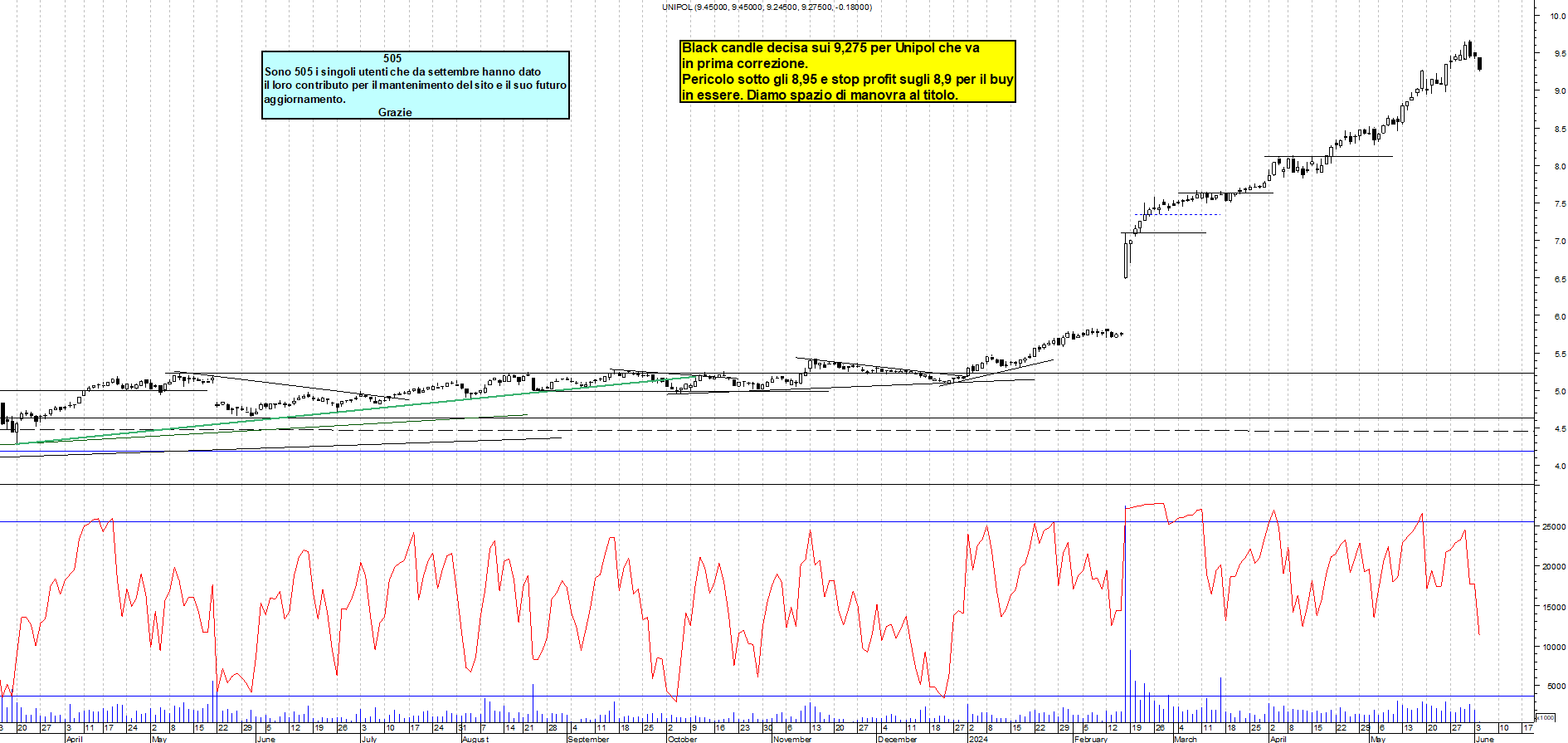Viewport: 1568px width, 743px height.
Task: Click the September month label
Action: click(588, 739)
